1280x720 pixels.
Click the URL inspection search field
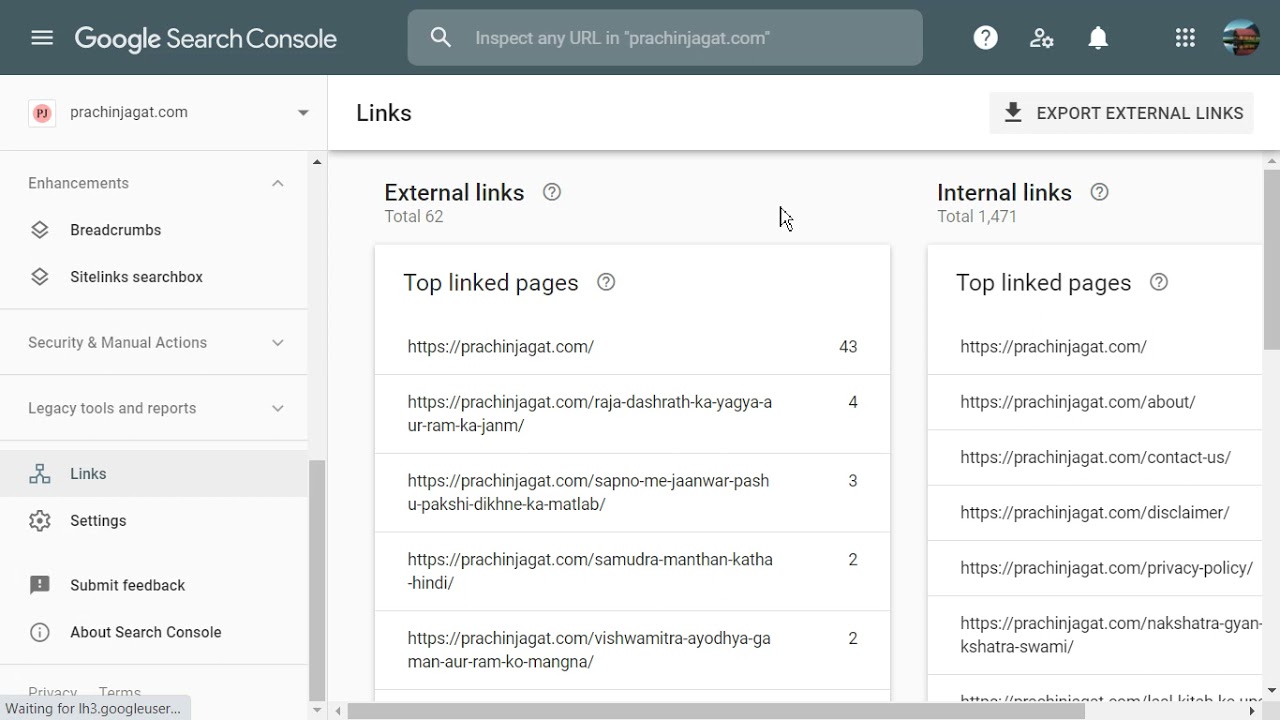[x=665, y=38]
